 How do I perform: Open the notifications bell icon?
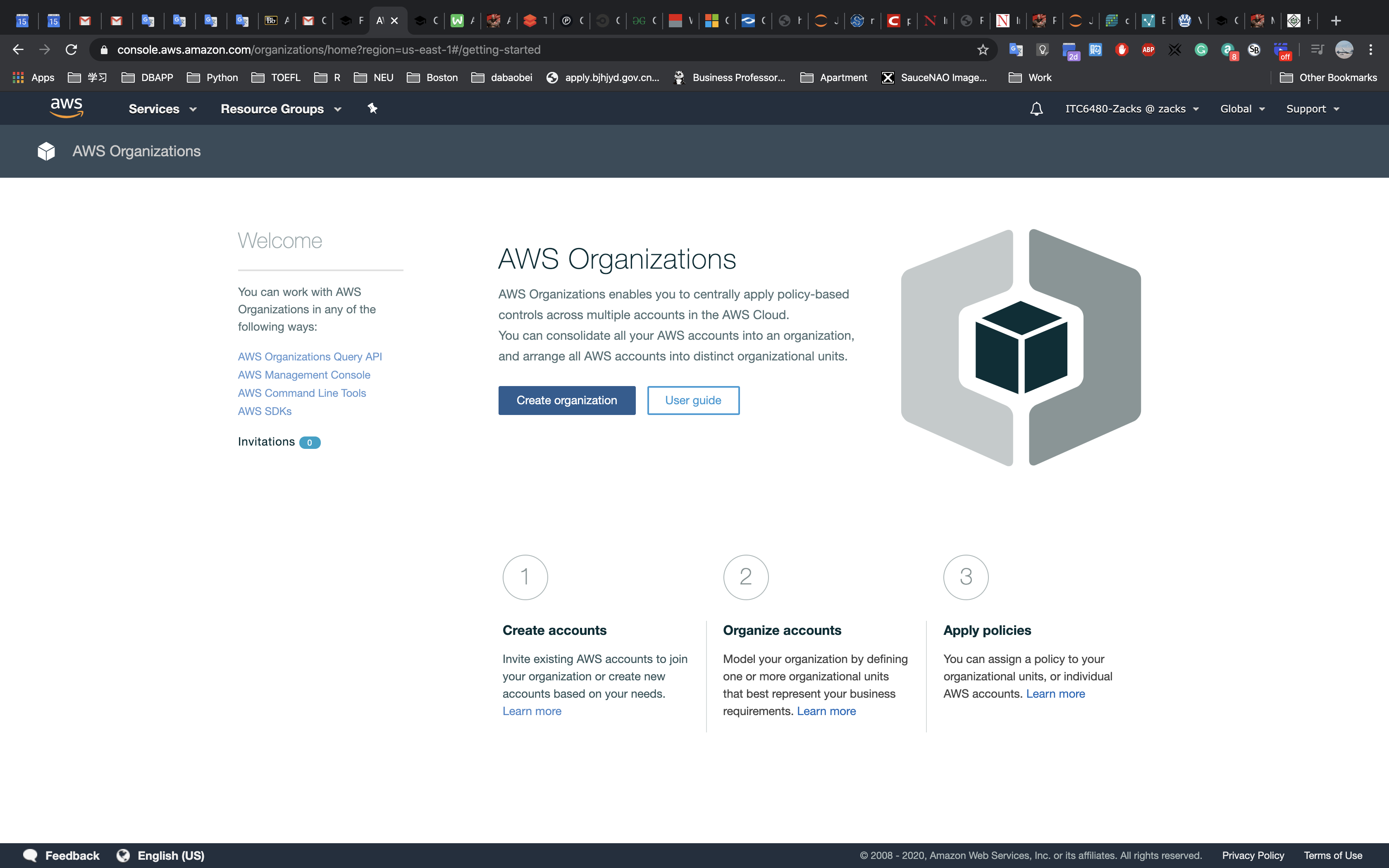pos(1036,109)
